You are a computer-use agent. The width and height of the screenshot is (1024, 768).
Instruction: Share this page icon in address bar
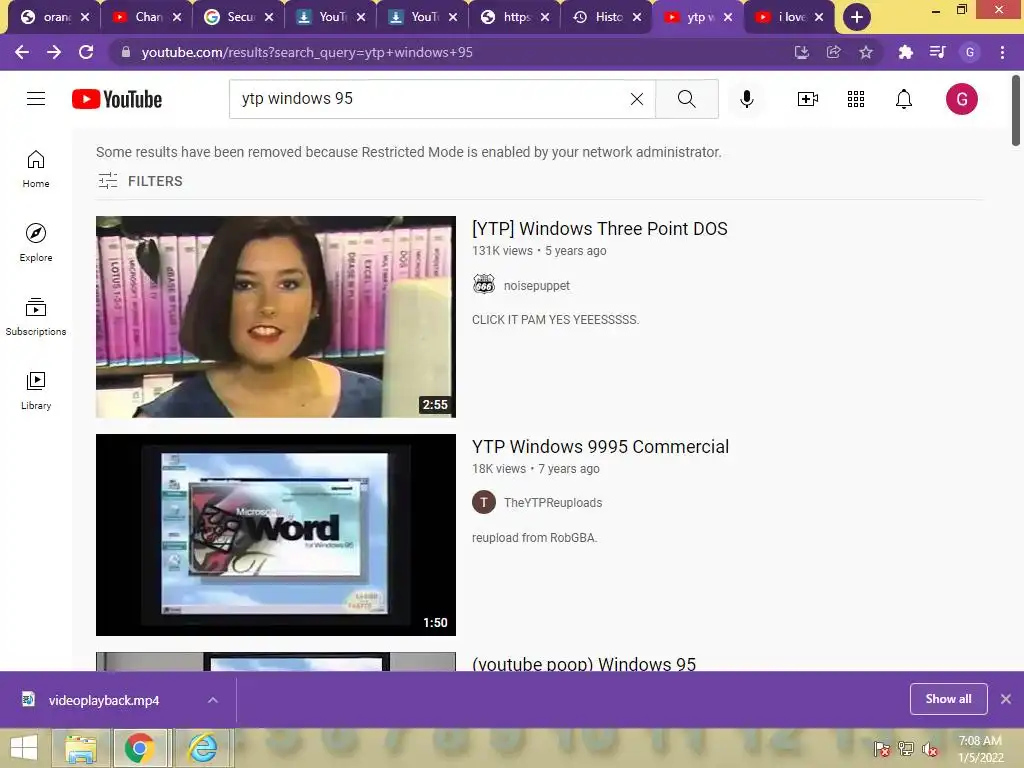(833, 52)
